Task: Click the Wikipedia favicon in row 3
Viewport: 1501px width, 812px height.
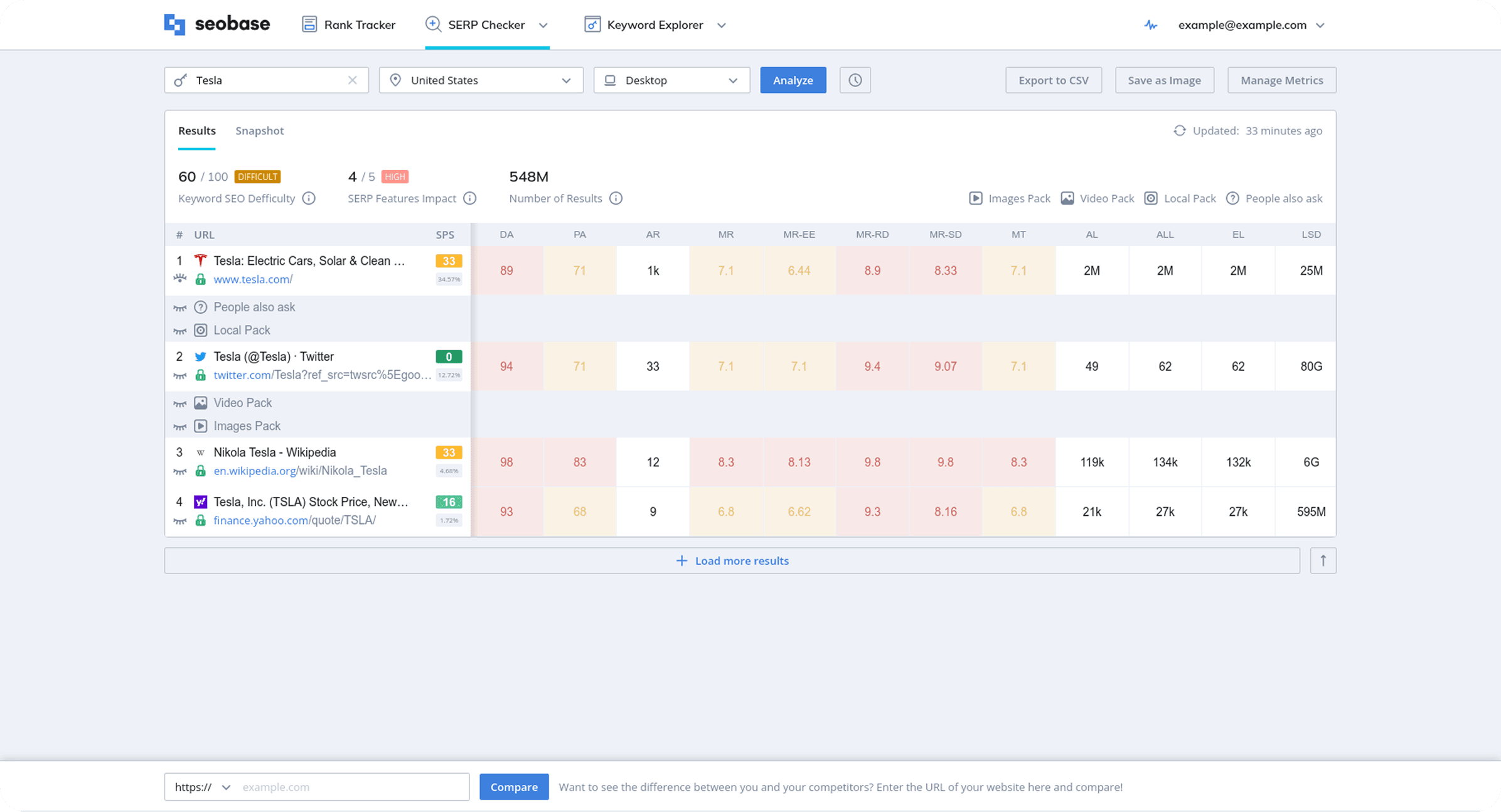Action: 200,452
